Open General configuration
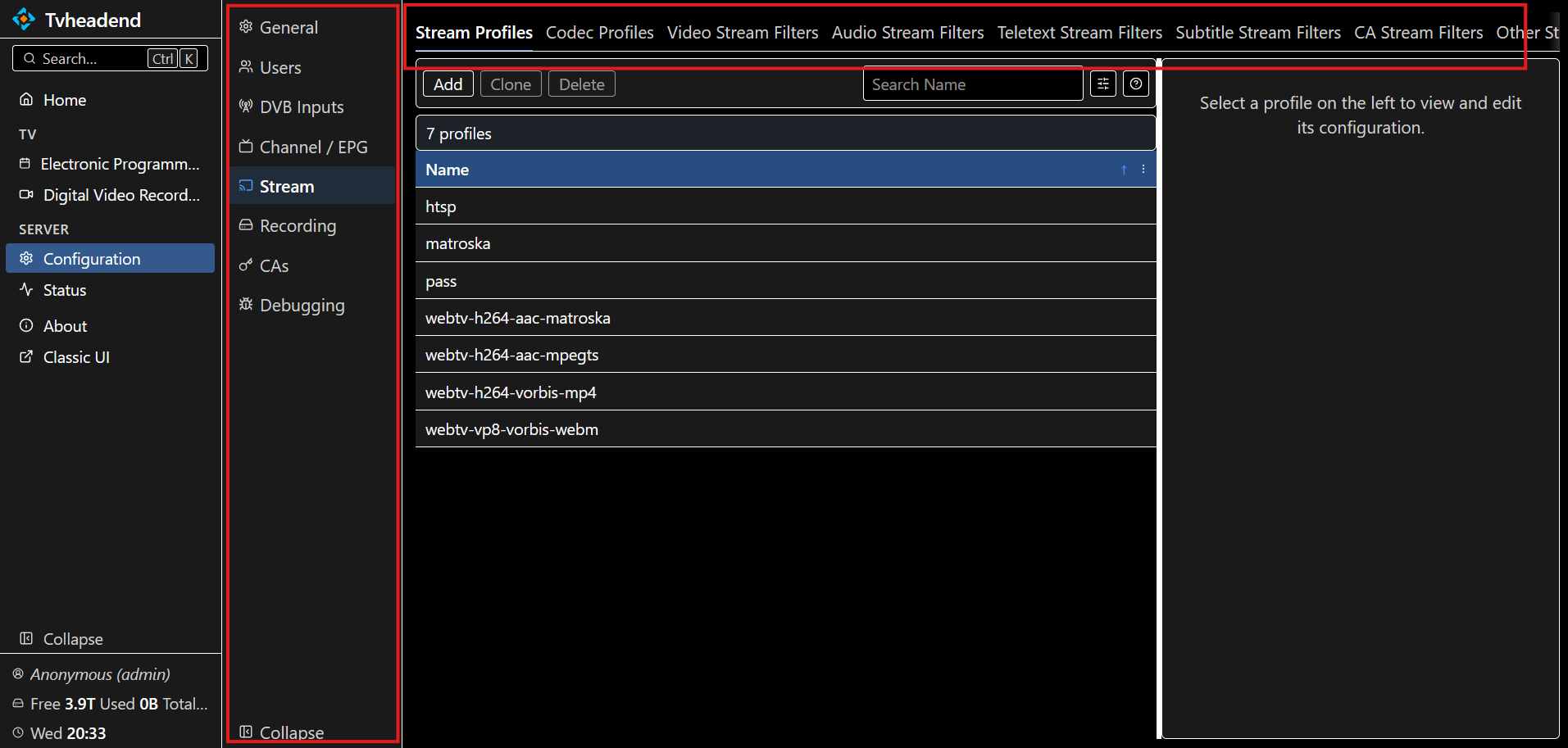This screenshot has height=748, width=1568. coord(312,28)
